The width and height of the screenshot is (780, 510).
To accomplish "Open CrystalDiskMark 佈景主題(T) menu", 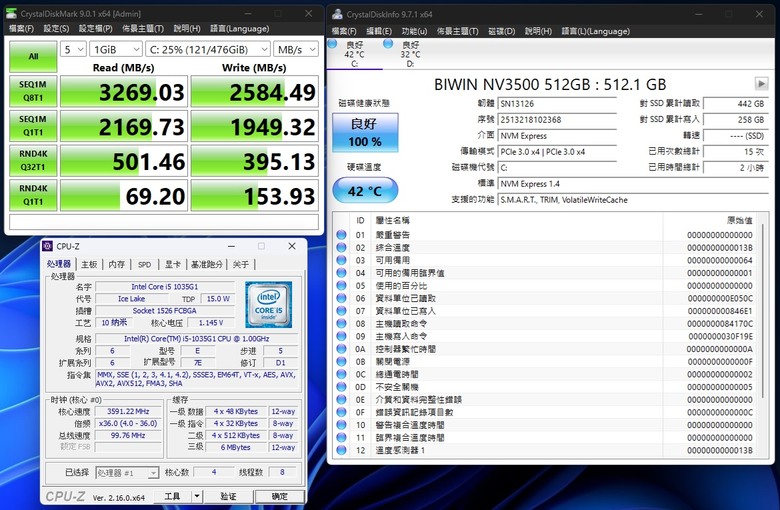I will click(x=143, y=29).
